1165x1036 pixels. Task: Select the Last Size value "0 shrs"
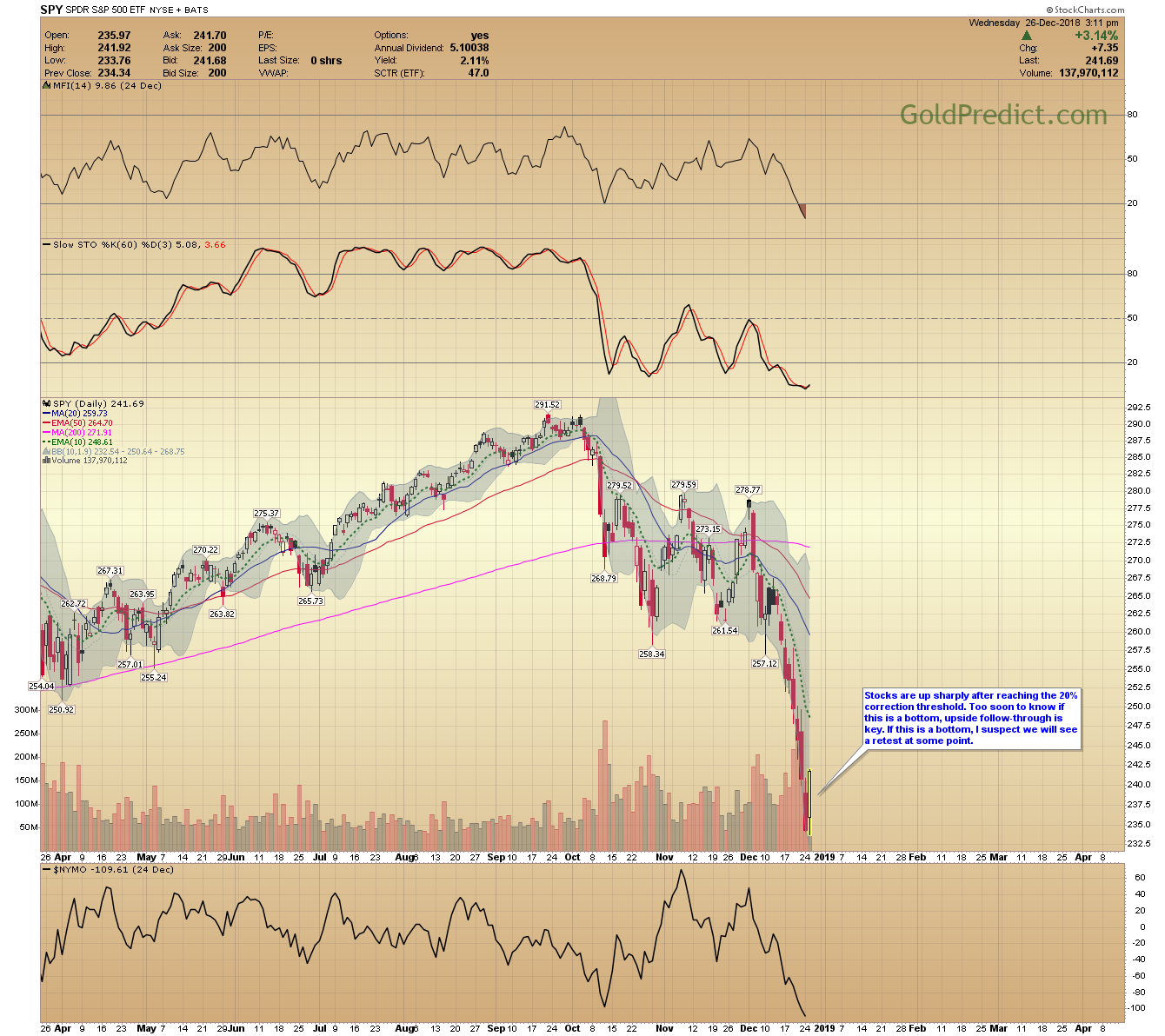coord(326,61)
